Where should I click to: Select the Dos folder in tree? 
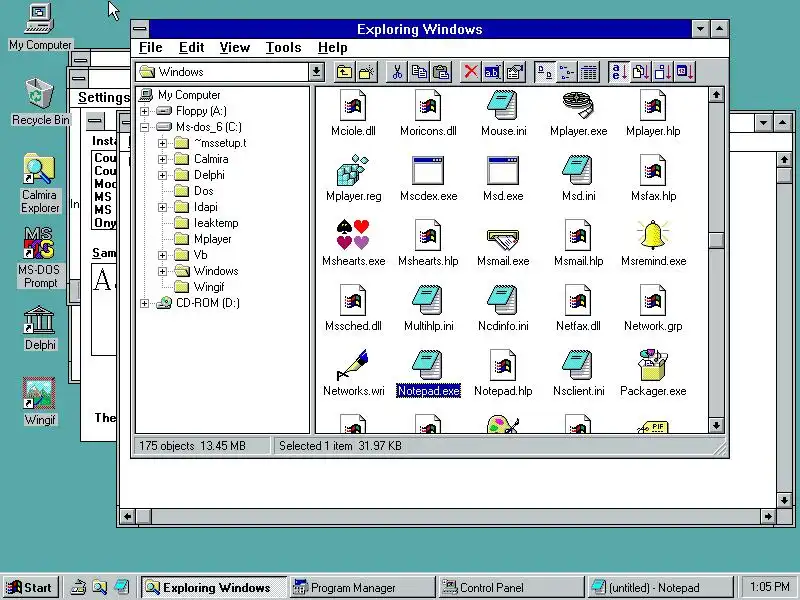point(204,191)
